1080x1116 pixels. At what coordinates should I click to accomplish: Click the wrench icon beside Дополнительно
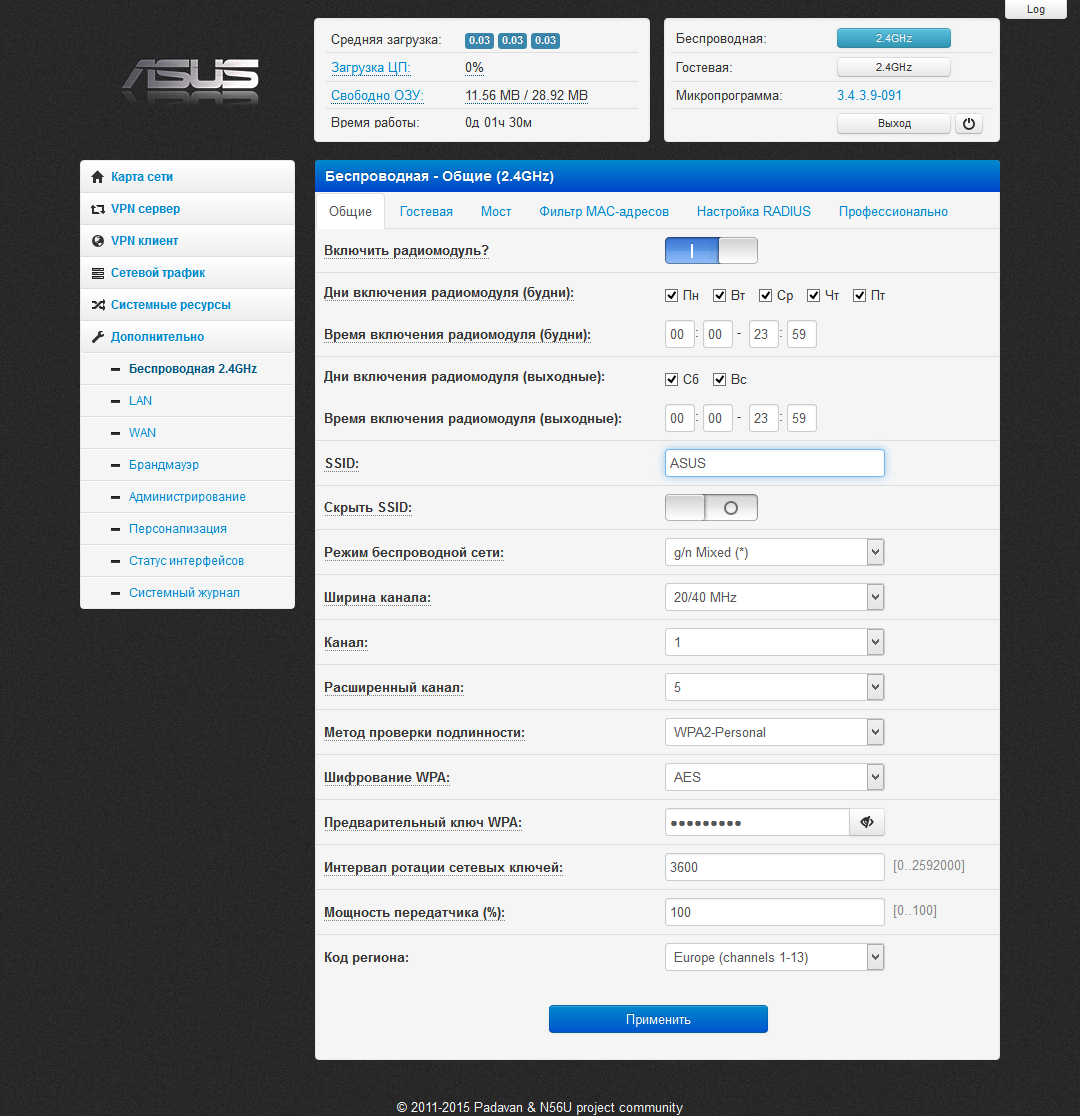click(98, 337)
